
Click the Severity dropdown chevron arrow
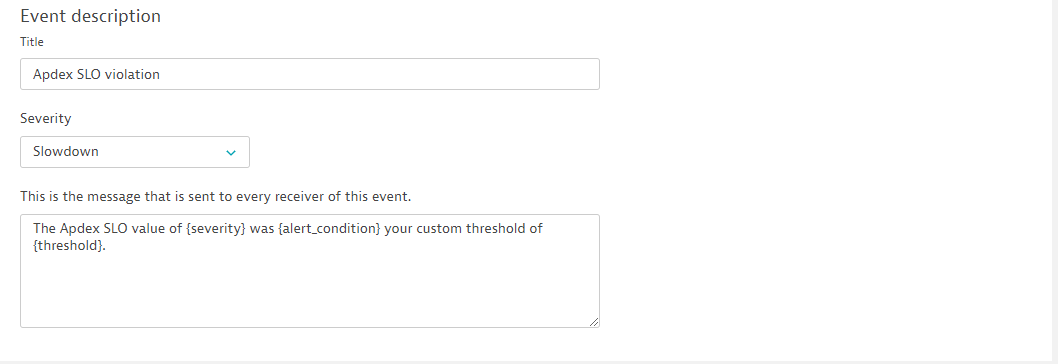231,153
